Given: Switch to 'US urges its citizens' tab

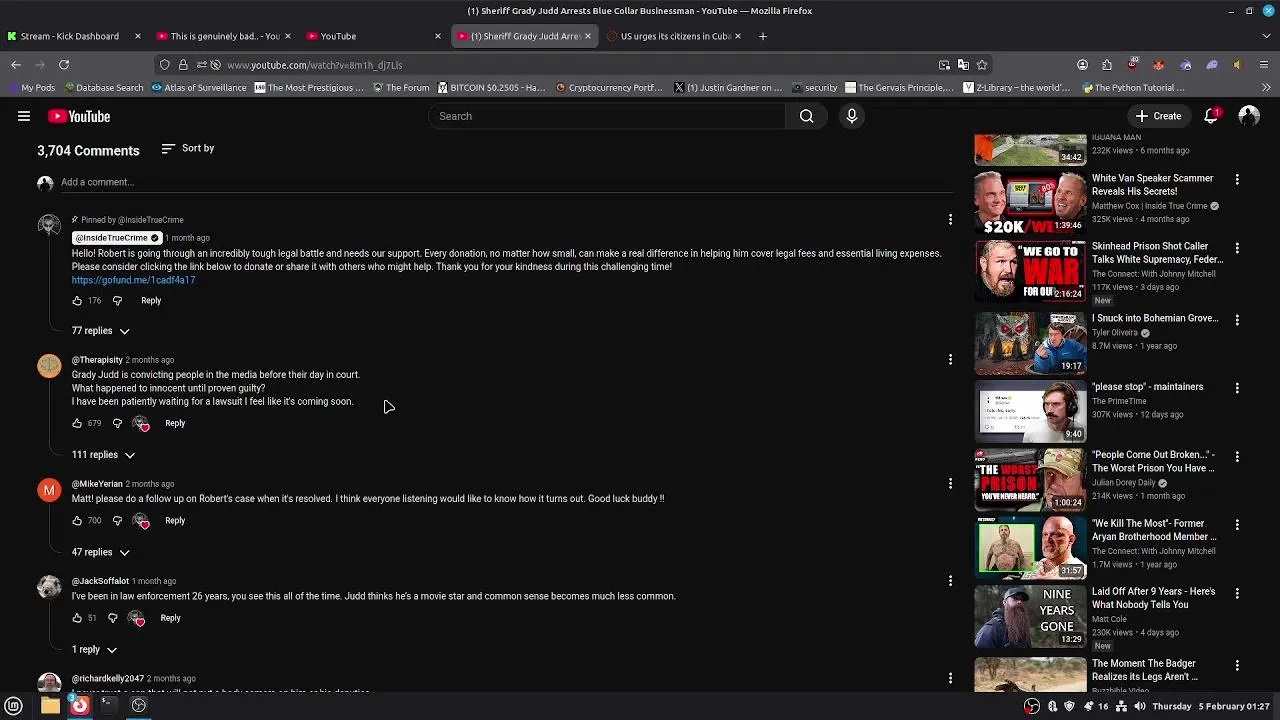Looking at the screenshot, I should (674, 36).
